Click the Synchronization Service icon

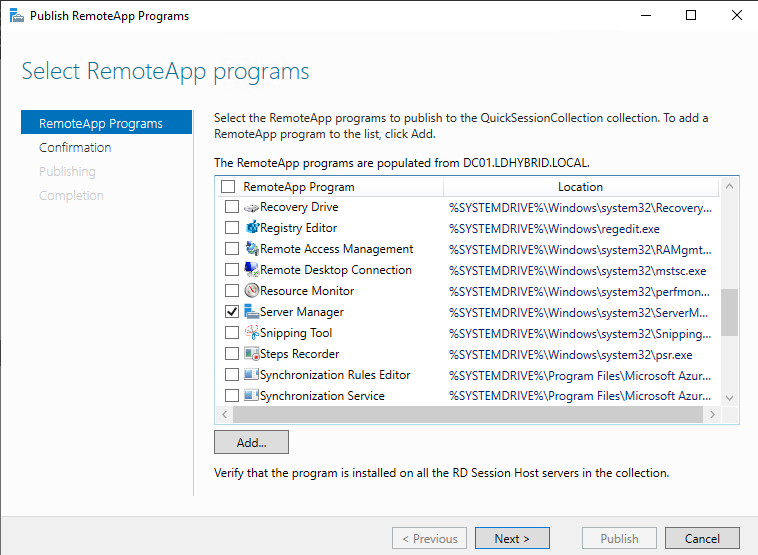coord(251,395)
